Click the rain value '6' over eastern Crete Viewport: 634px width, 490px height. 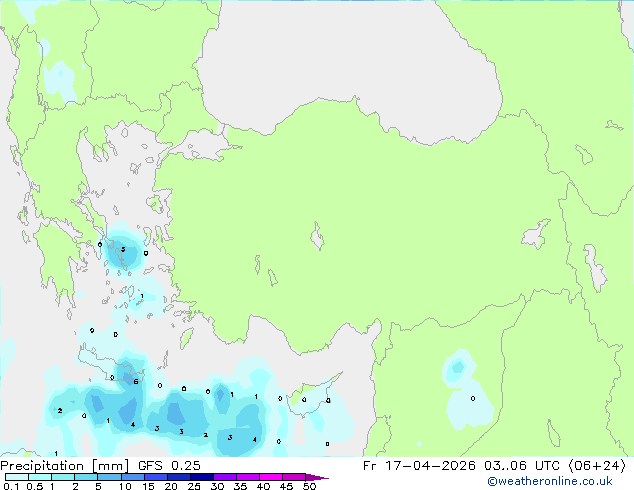pyautogui.click(x=136, y=382)
